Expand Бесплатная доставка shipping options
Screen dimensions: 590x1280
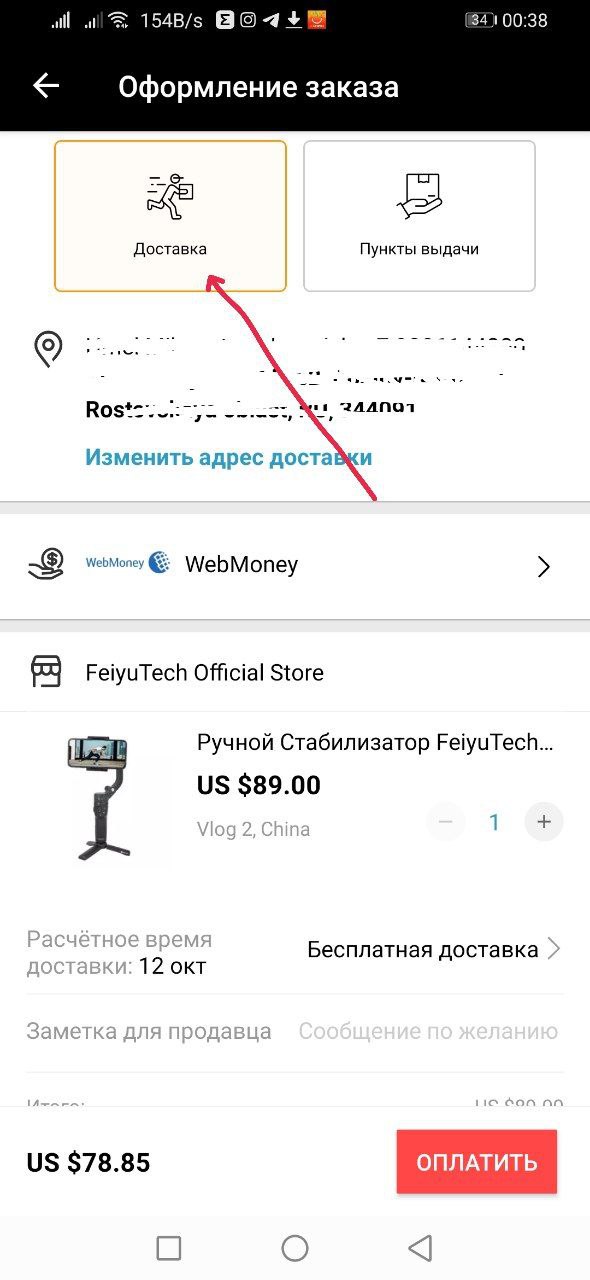(x=434, y=949)
